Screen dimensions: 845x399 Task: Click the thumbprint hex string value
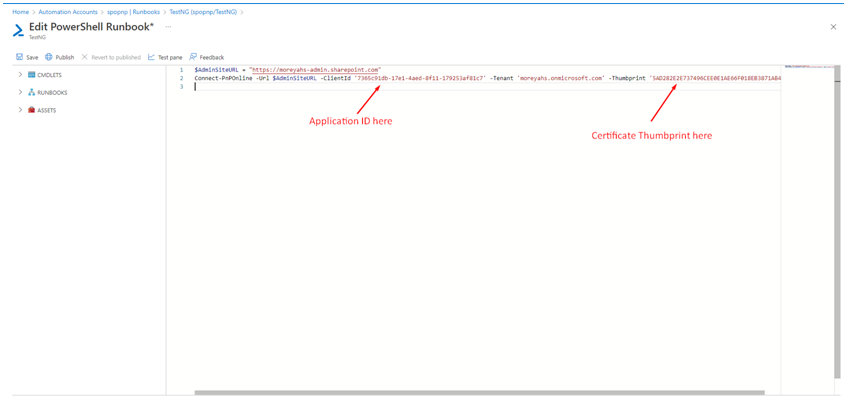click(715, 78)
